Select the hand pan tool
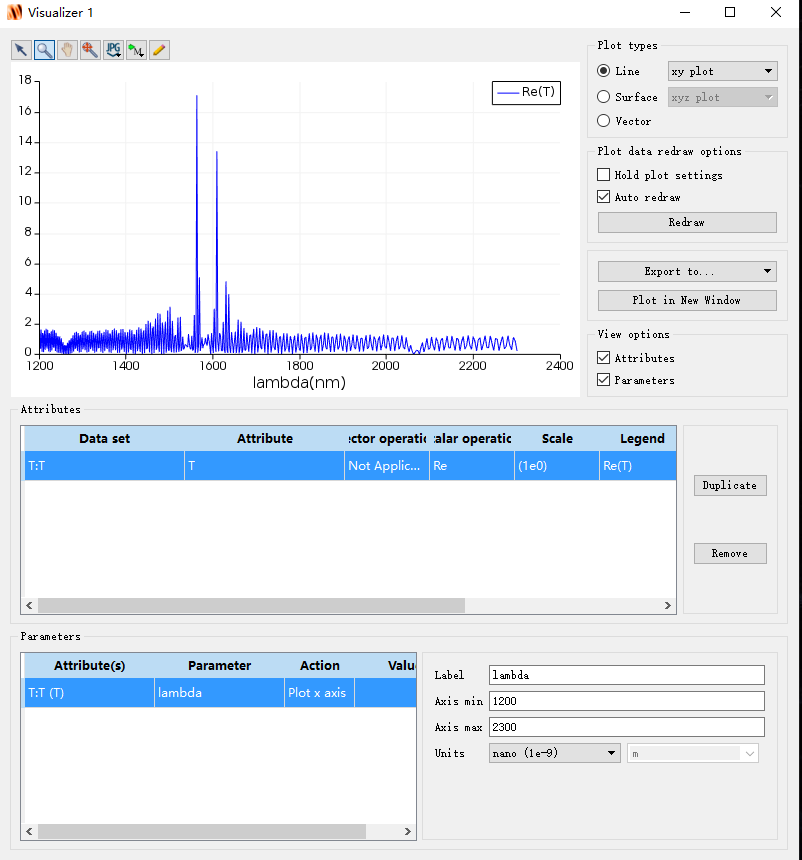 [x=67, y=50]
